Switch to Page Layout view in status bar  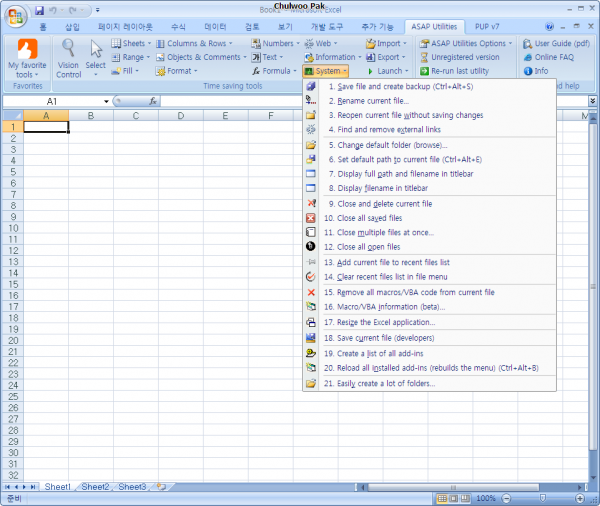click(x=454, y=498)
